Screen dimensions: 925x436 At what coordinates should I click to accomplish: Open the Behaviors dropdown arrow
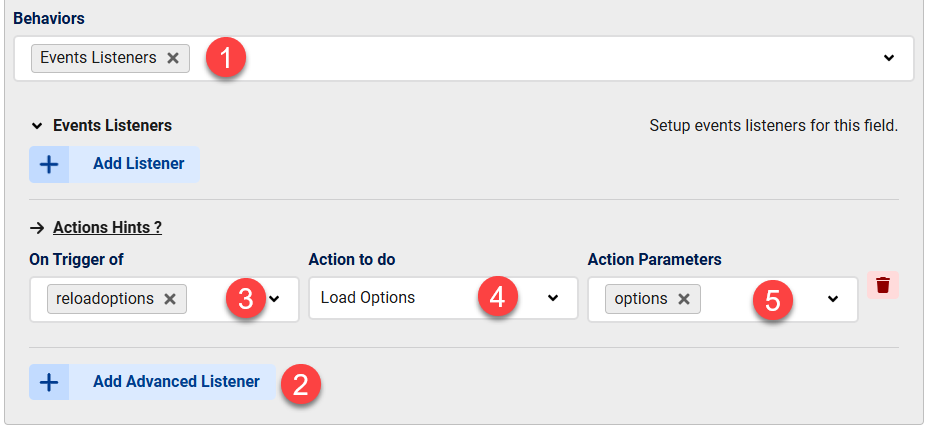pos(889,58)
